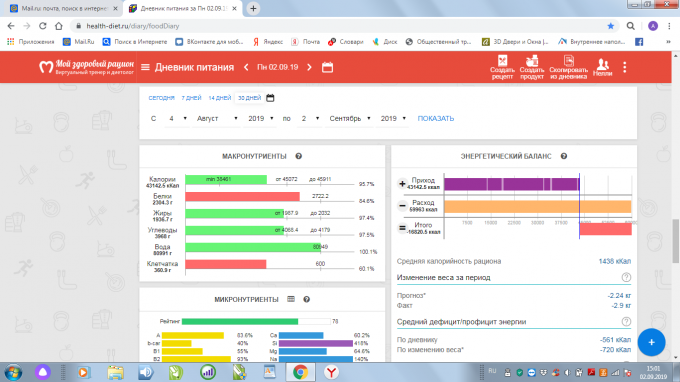The width and height of the screenshot is (680, 382).
Task: Open three-dot more options in red header
Action: coord(624,67)
